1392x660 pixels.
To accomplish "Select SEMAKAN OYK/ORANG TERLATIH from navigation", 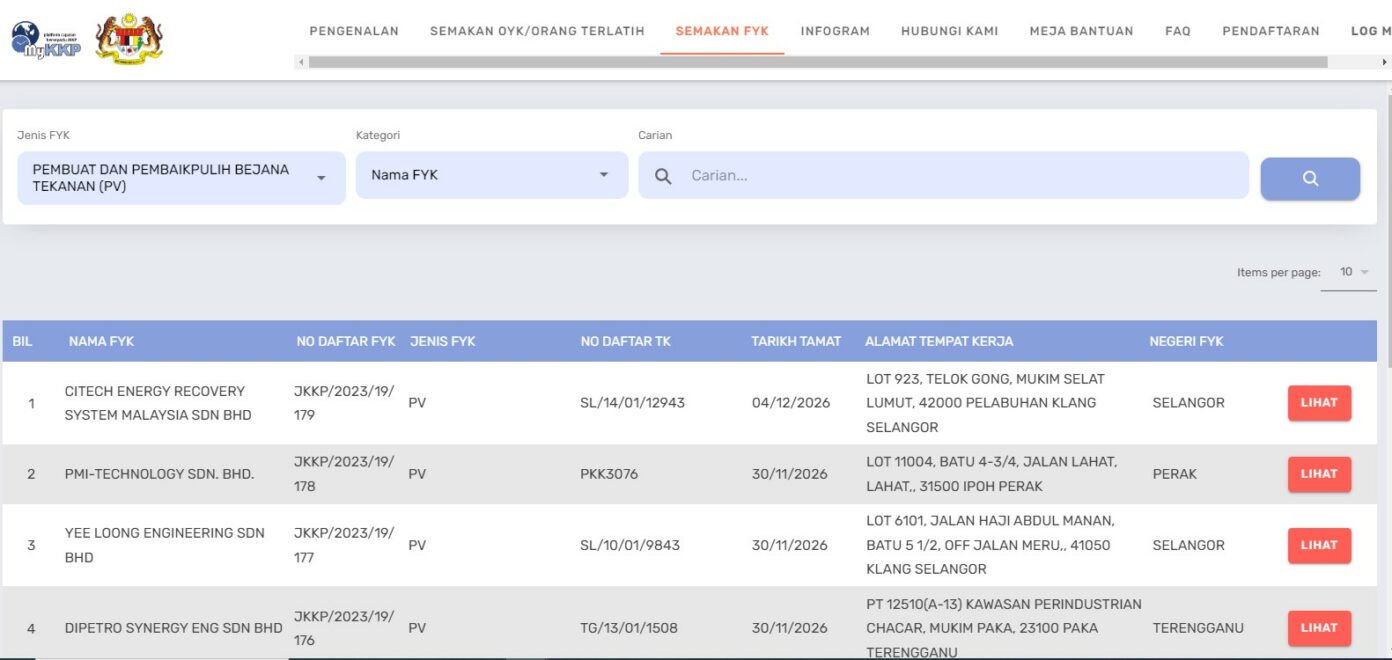I will (x=537, y=31).
